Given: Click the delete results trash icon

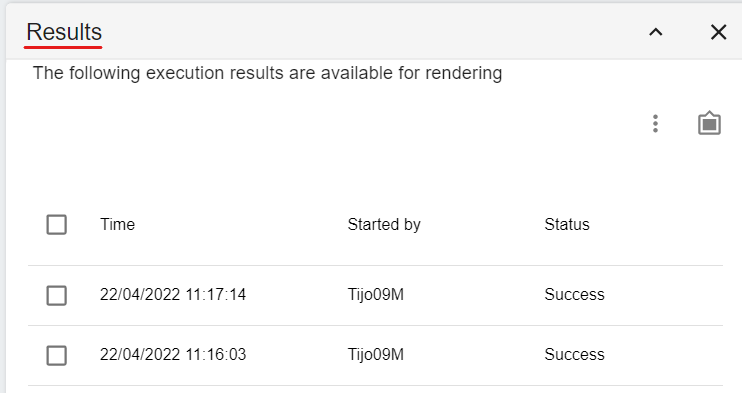Looking at the screenshot, I should pos(709,124).
